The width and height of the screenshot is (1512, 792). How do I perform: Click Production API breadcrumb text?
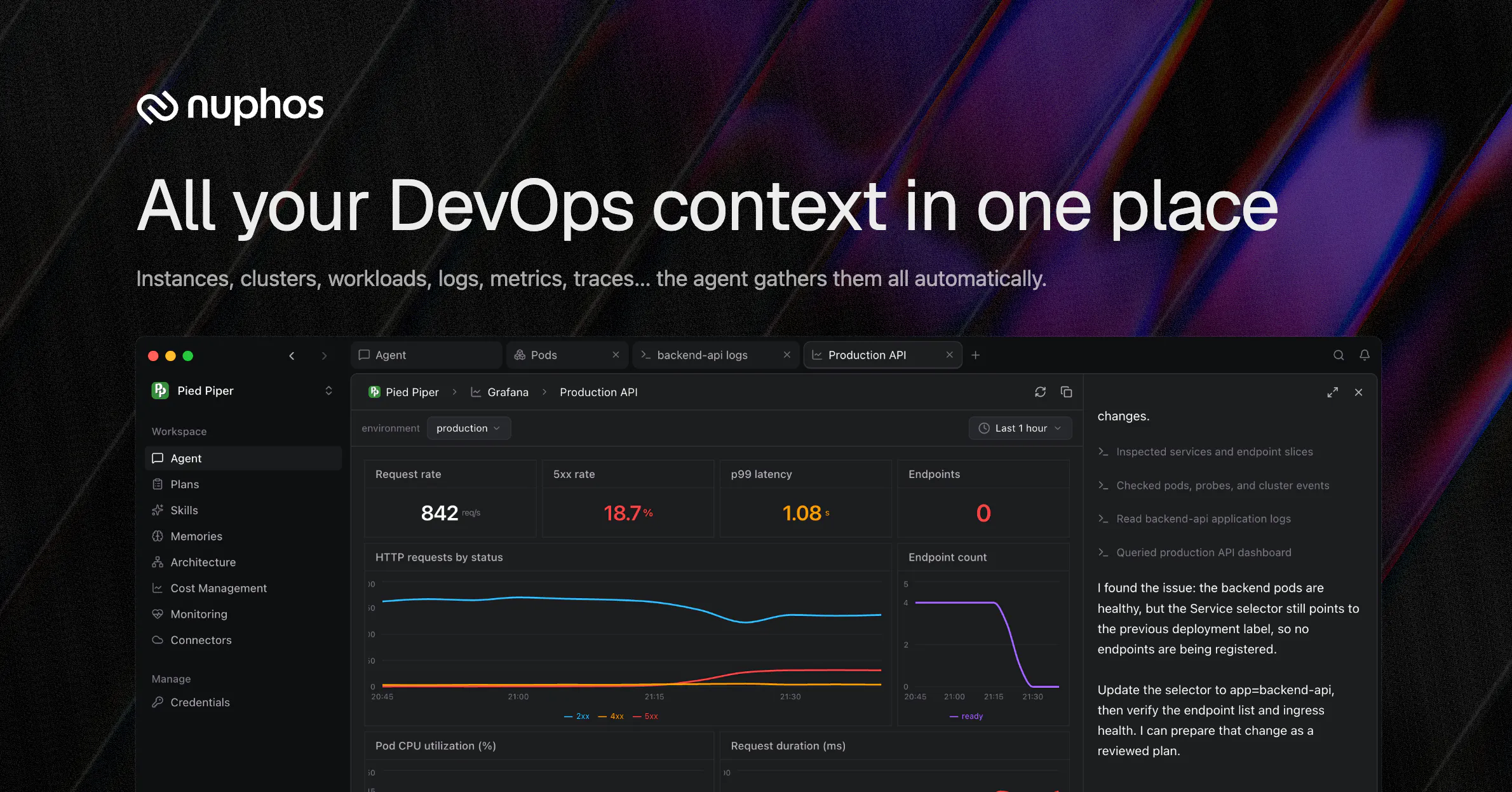pos(598,392)
